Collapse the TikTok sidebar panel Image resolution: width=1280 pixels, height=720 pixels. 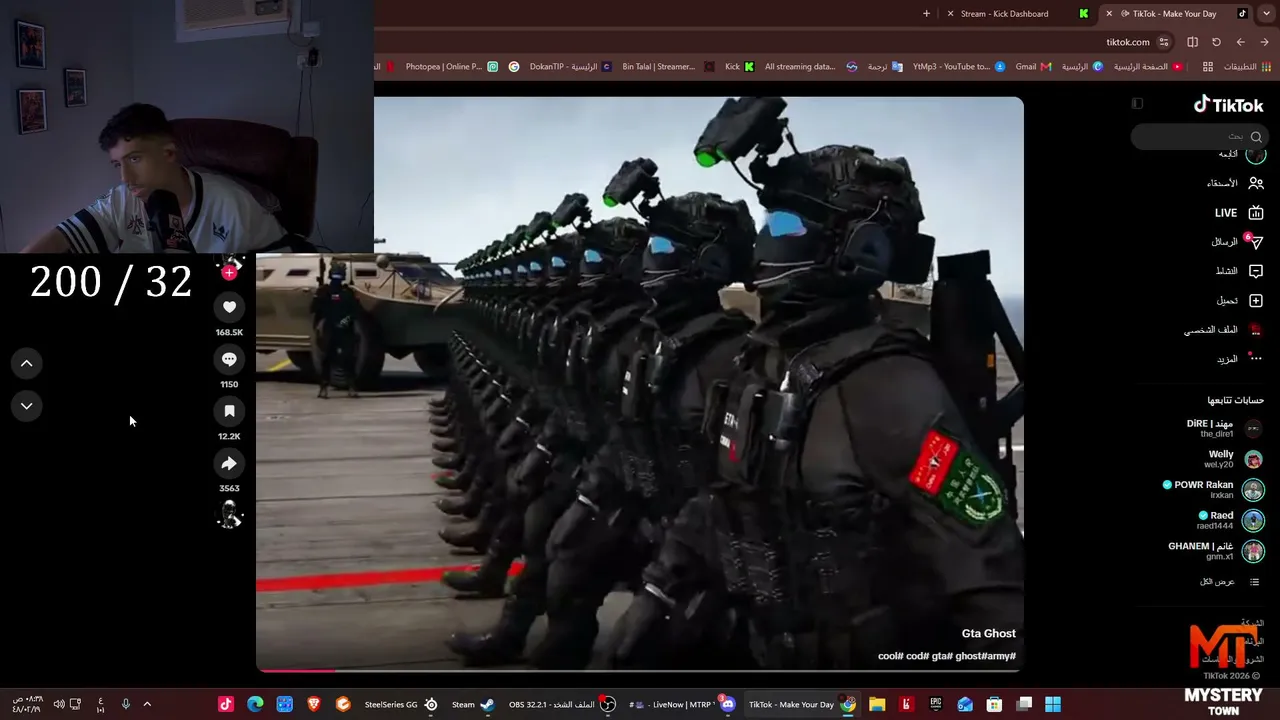click(x=1137, y=104)
